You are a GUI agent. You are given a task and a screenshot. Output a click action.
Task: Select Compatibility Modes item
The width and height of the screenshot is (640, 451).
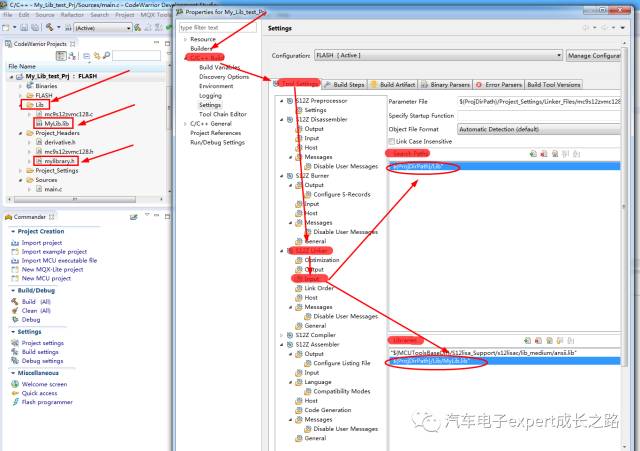pos(342,391)
